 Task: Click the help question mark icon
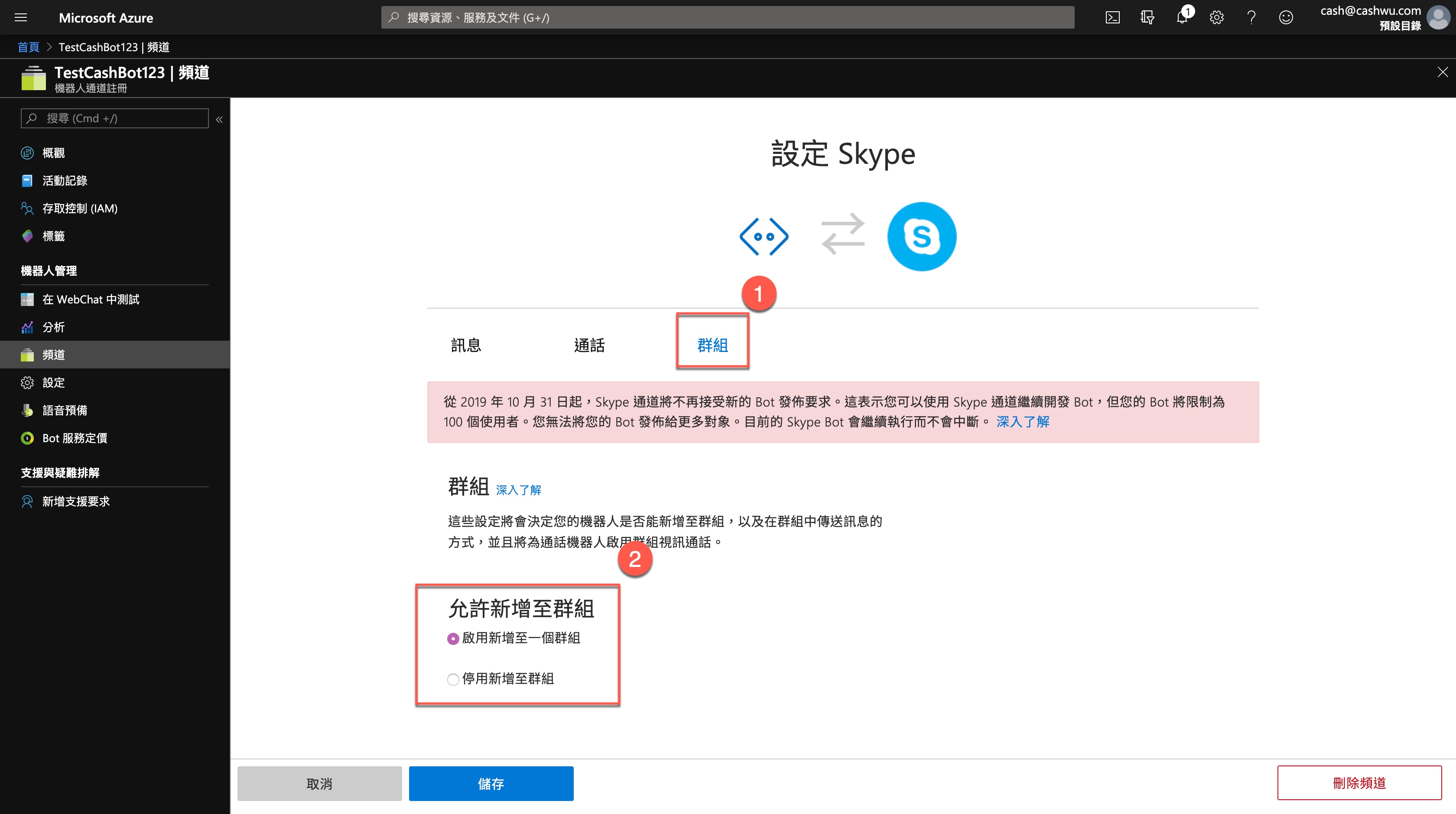(1251, 17)
